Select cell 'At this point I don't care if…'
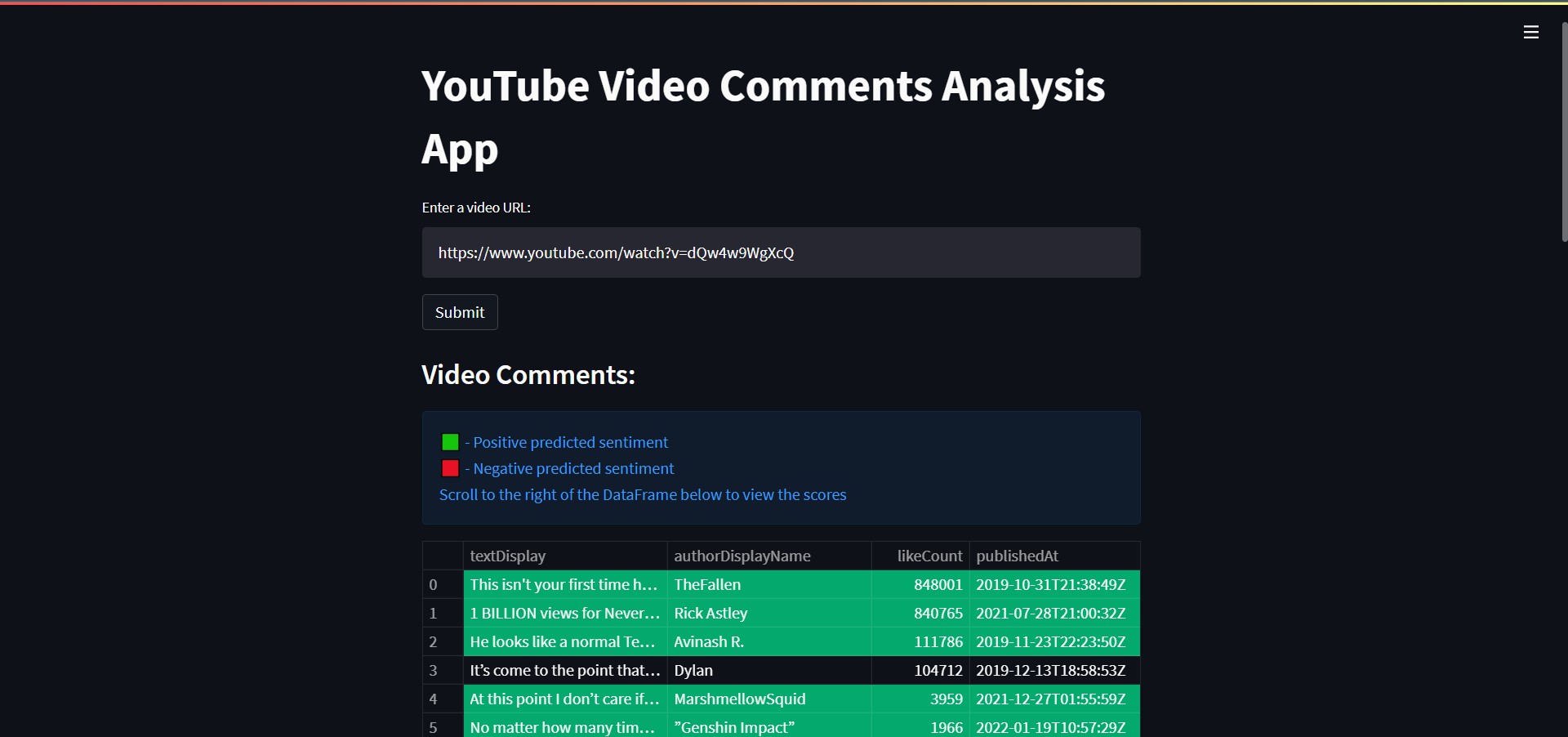Image resolution: width=1568 pixels, height=737 pixels. pyautogui.click(x=565, y=699)
